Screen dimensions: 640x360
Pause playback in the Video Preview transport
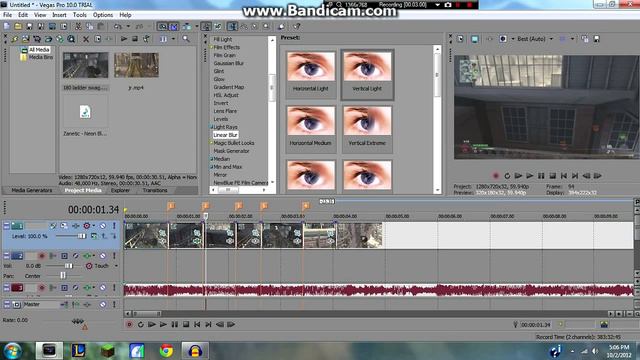click(541, 176)
